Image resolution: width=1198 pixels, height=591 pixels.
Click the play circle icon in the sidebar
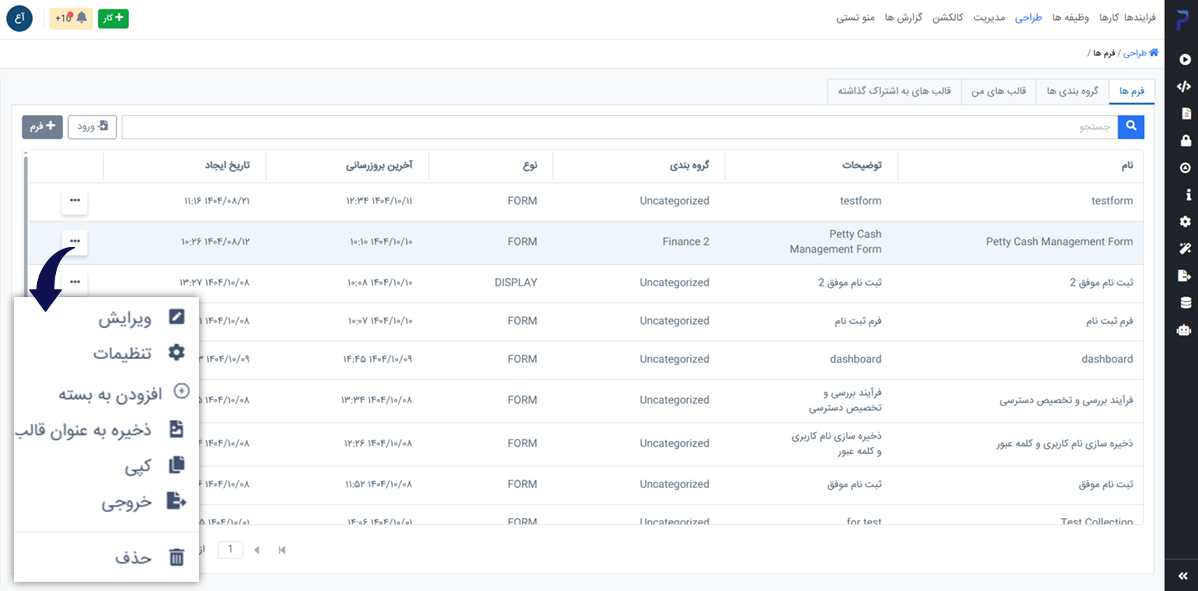click(x=1185, y=60)
